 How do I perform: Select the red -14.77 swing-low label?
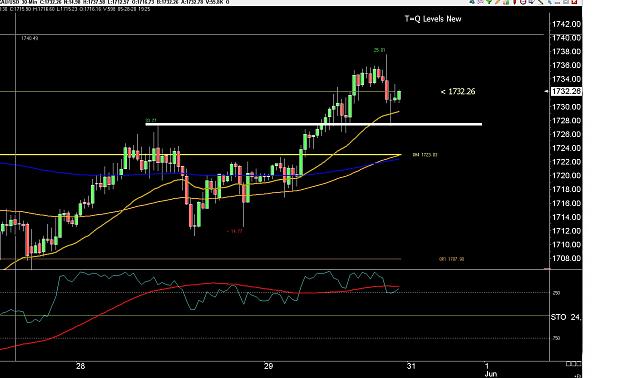[234, 231]
